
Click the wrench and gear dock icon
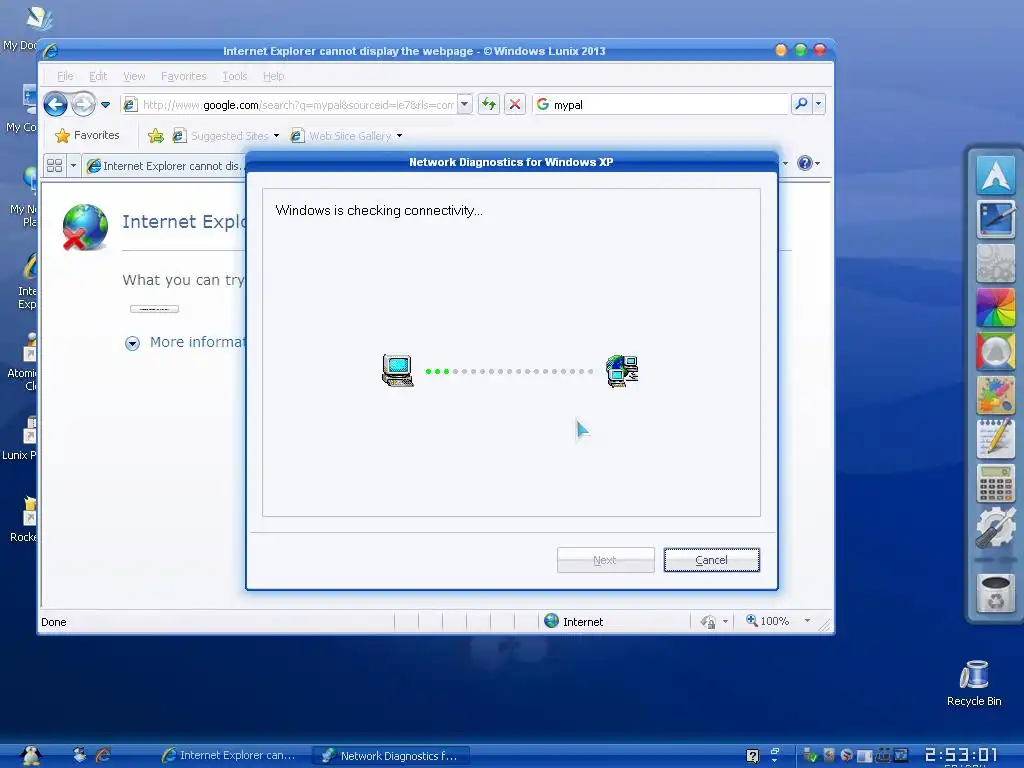pos(995,527)
